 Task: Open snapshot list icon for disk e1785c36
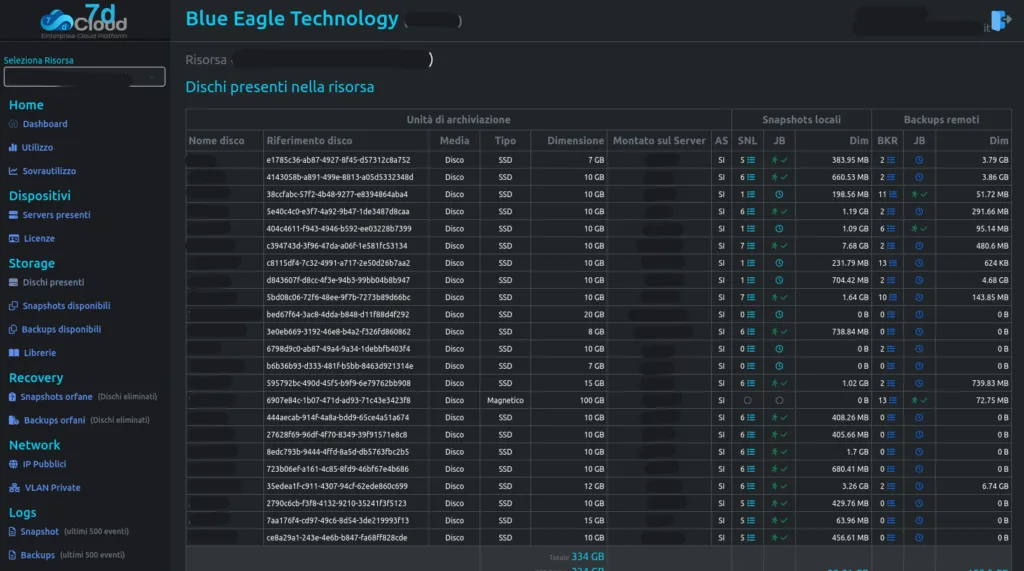point(751,160)
